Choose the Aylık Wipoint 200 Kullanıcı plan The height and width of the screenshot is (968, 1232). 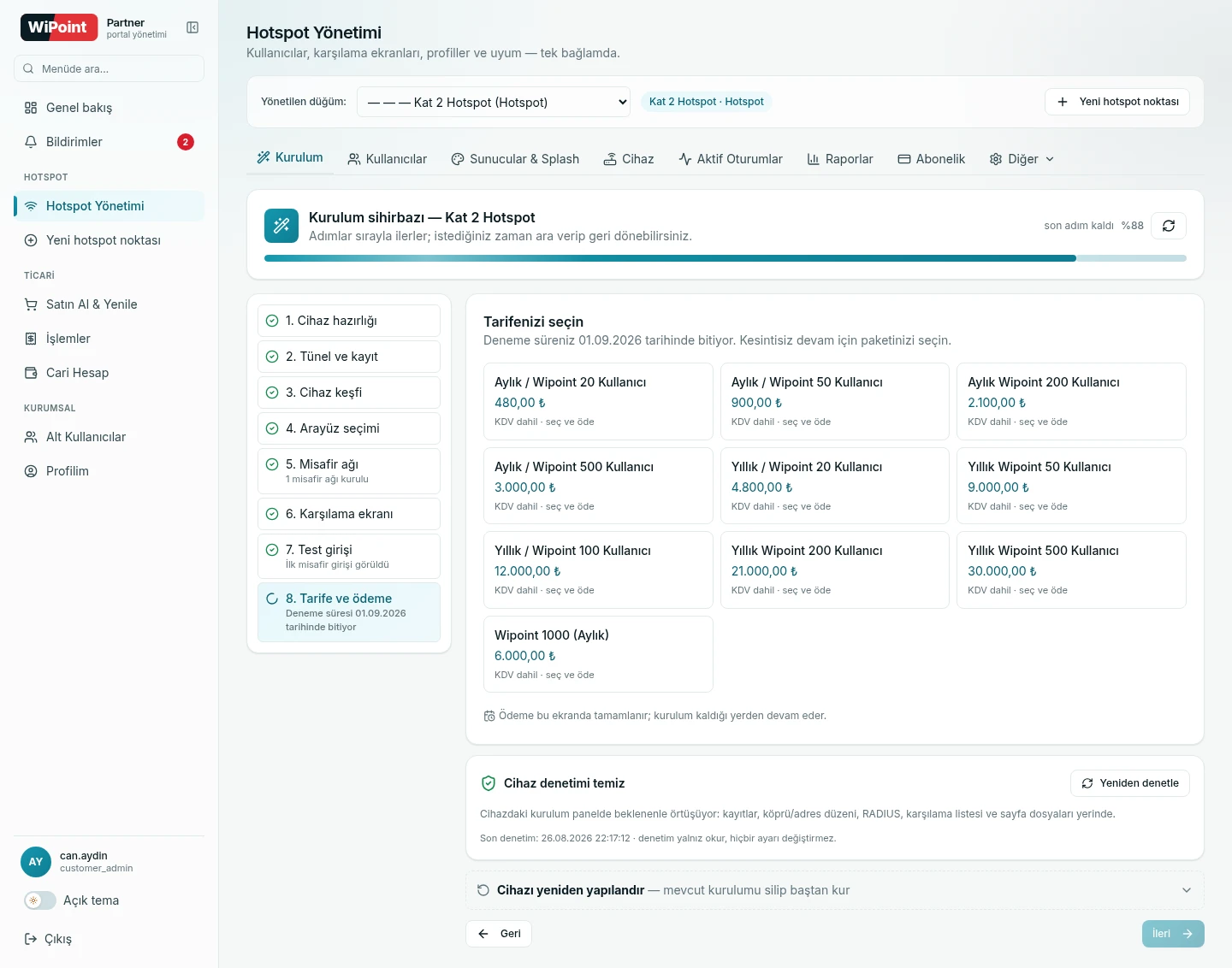pos(1071,401)
